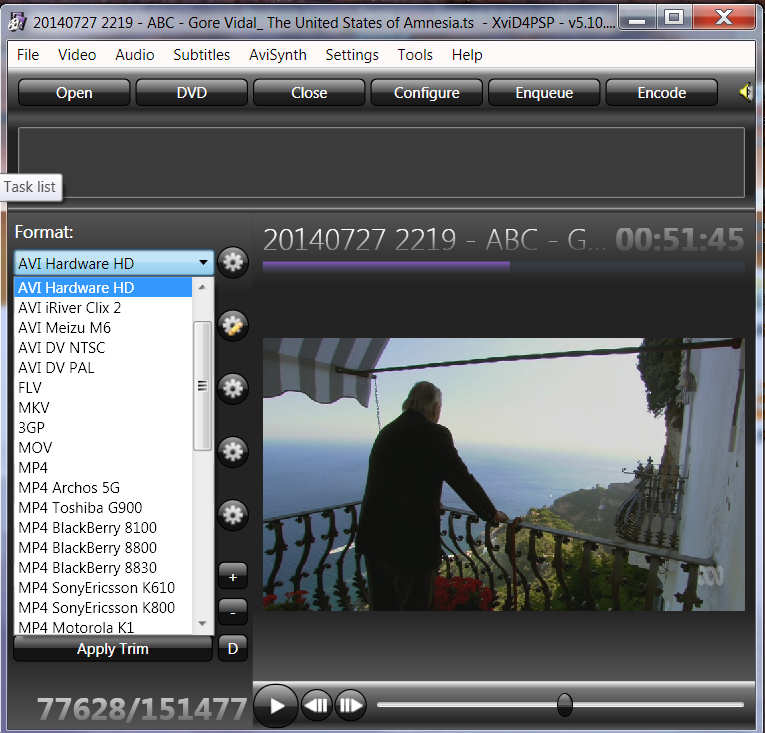Choose AVI iRiver Clix 2 format
Viewport: 765px width, 733px height.
point(103,307)
